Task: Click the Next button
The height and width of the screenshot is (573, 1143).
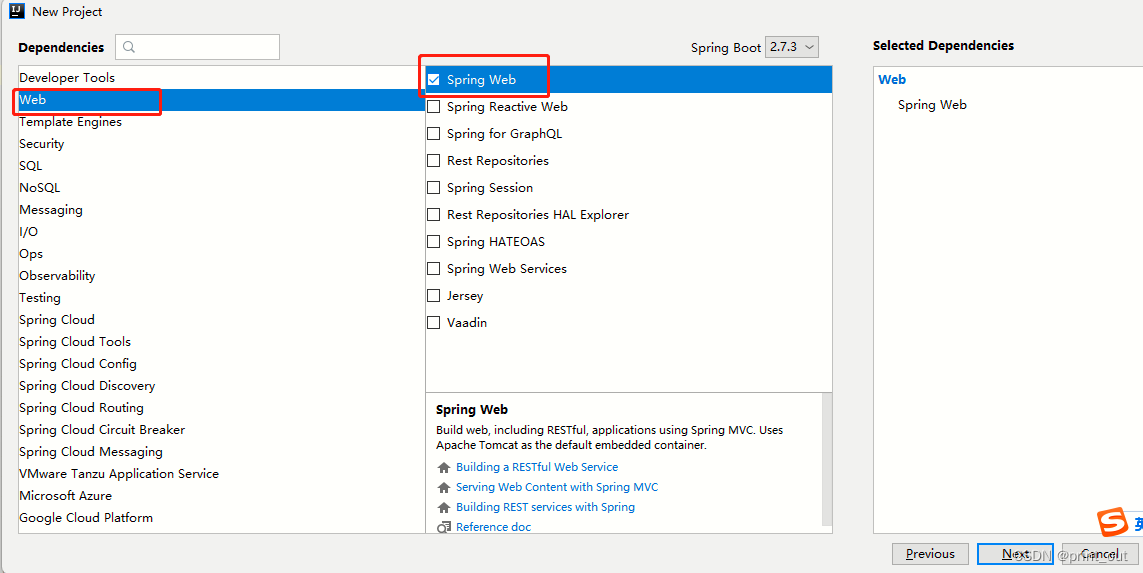Action: 1015,554
